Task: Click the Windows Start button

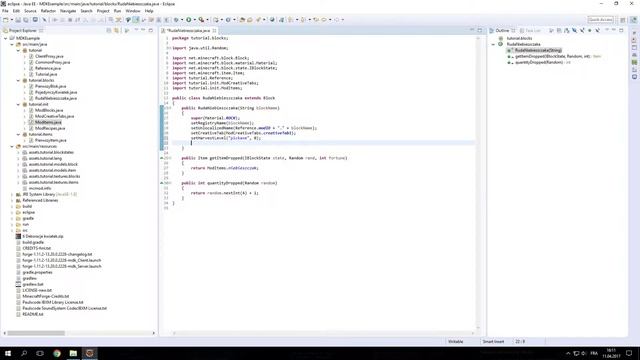Action: tap(8, 353)
